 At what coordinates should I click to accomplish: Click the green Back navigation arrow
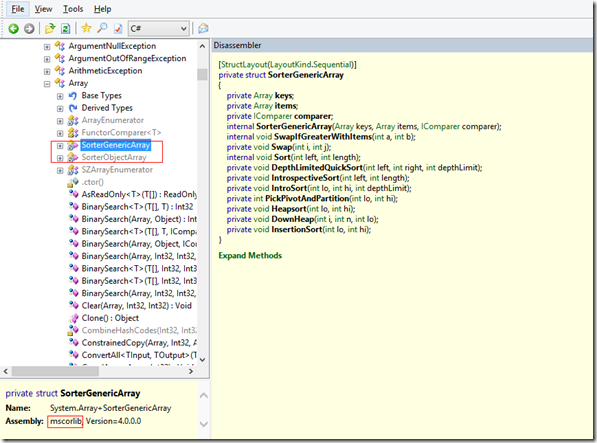pyautogui.click(x=14, y=29)
